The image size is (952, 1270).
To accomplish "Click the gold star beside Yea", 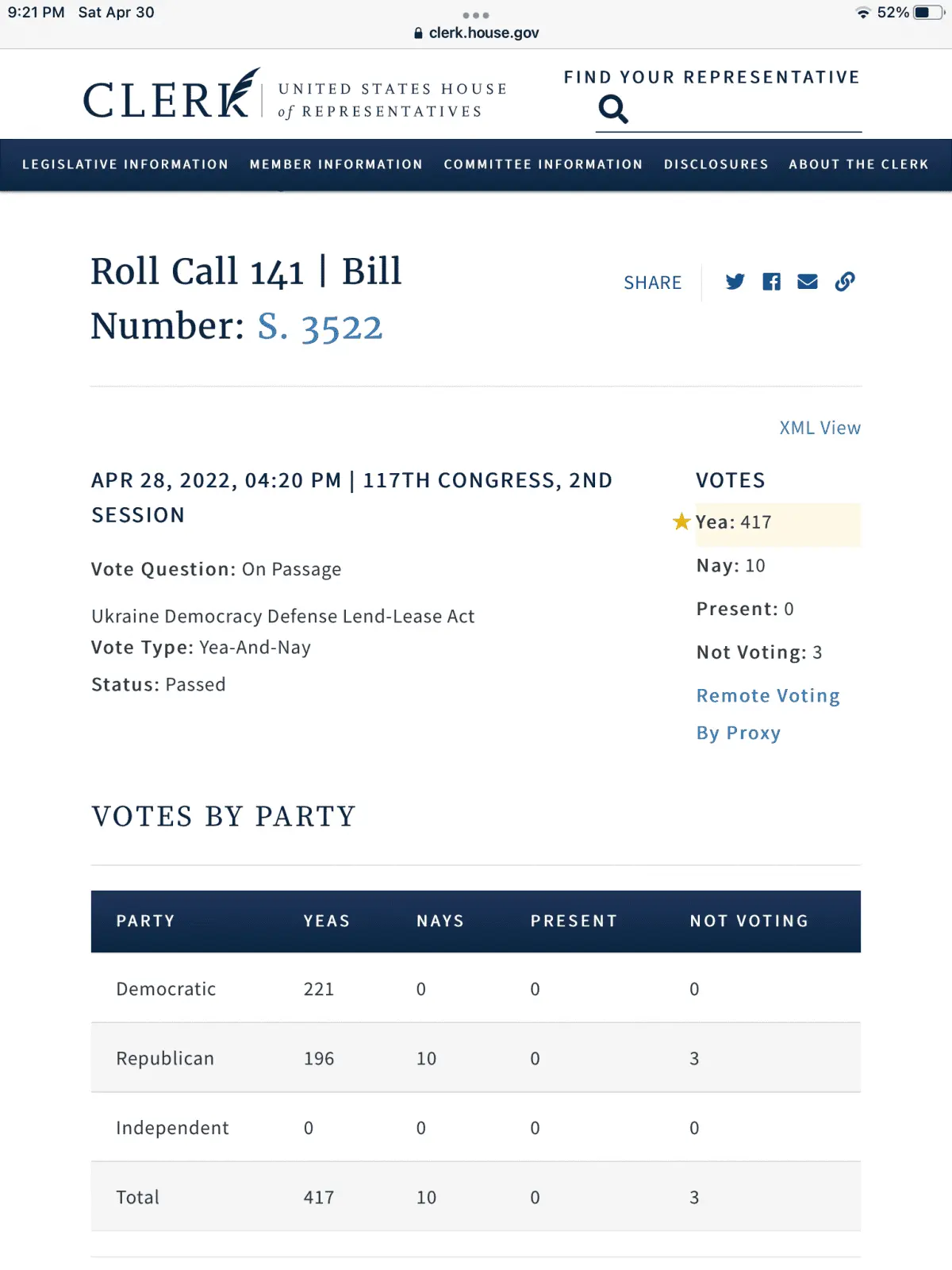I will 681,521.
